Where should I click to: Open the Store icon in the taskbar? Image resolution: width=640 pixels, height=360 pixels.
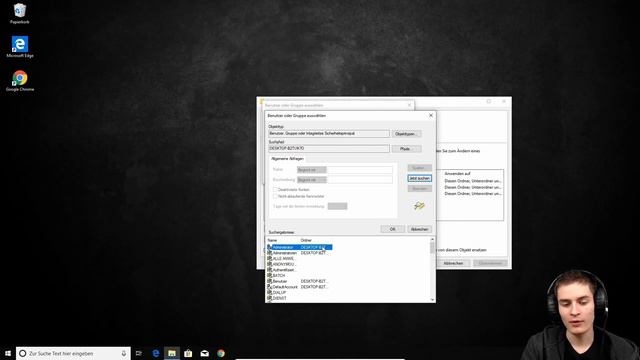click(x=188, y=353)
